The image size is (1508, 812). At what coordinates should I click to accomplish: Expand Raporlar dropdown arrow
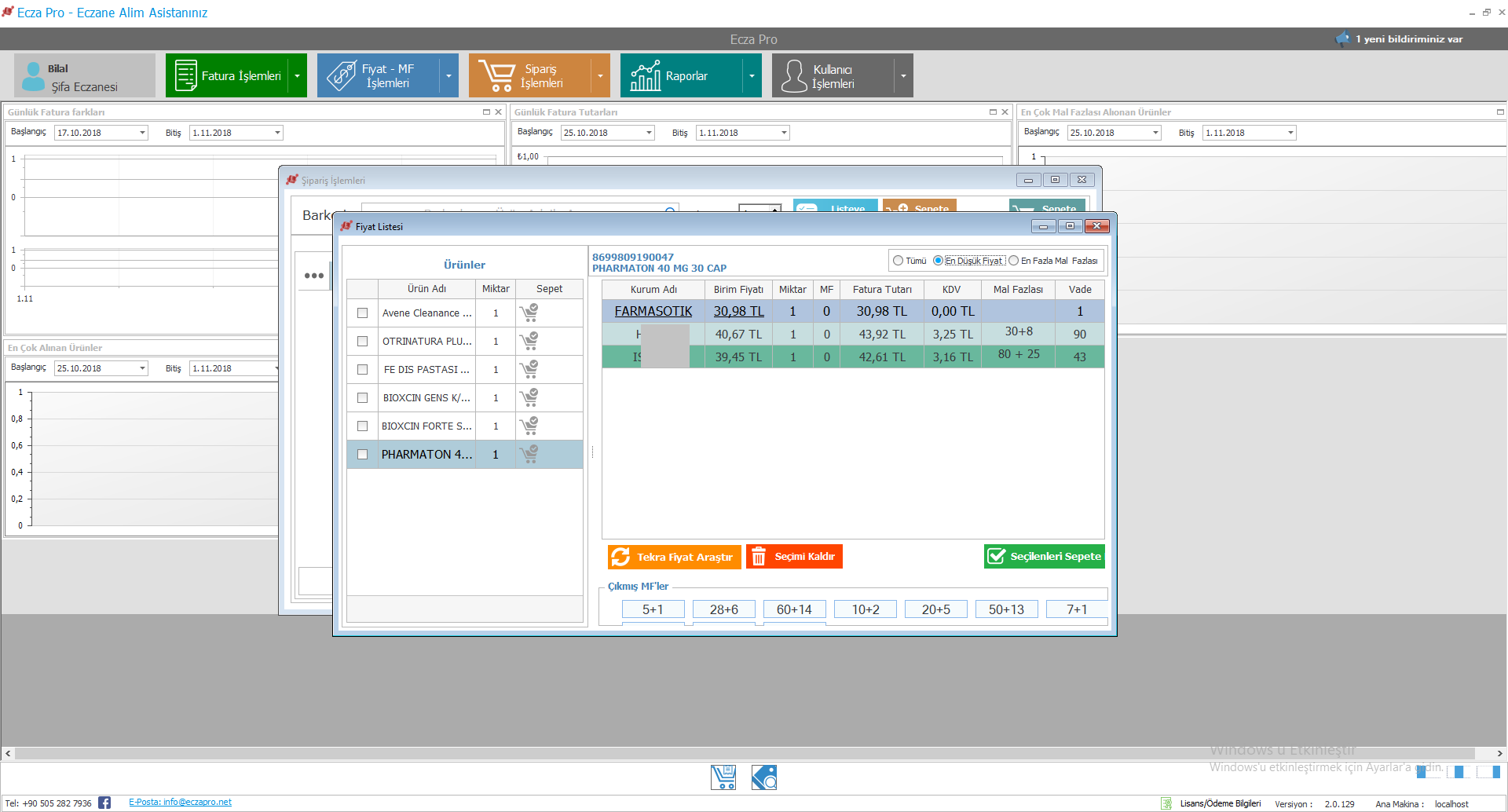point(752,76)
